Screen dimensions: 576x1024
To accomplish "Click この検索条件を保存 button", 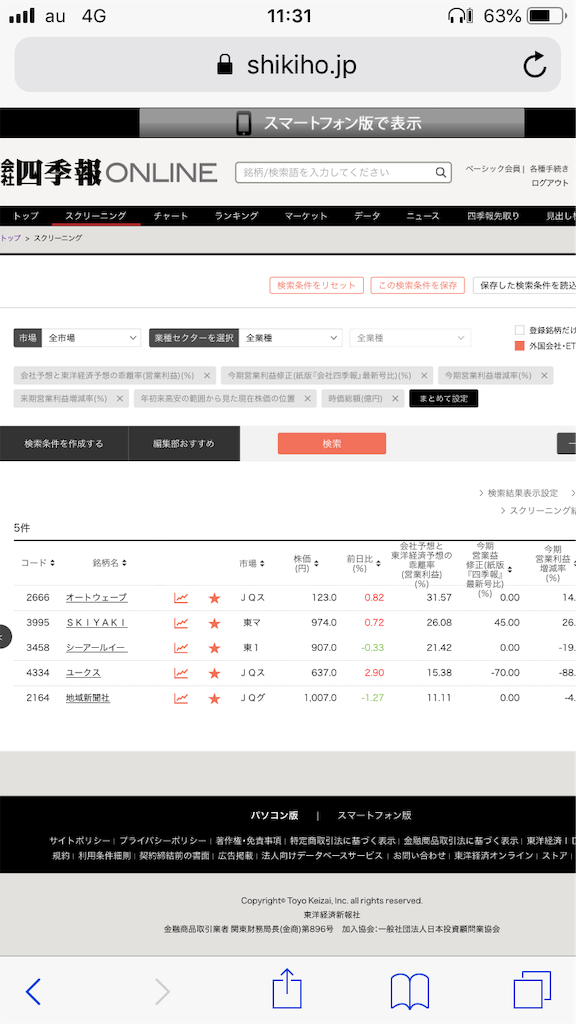I will [x=417, y=285].
